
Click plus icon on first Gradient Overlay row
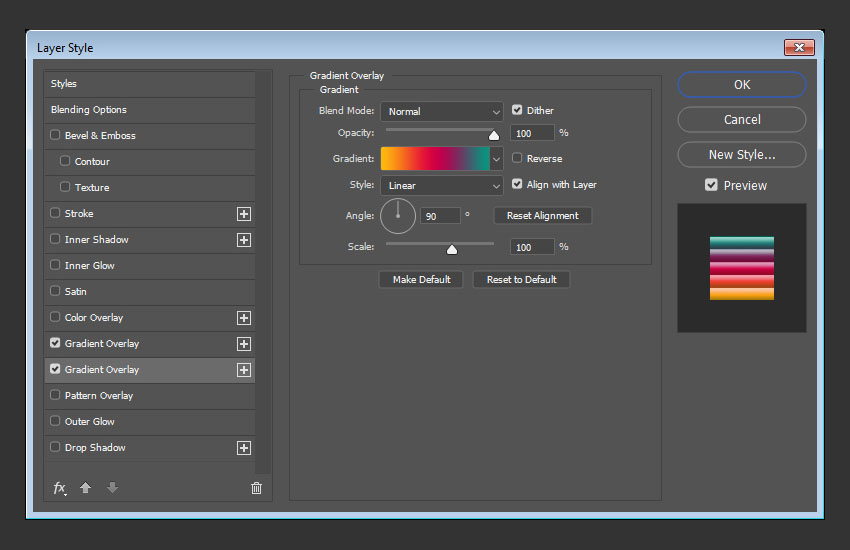coord(244,344)
